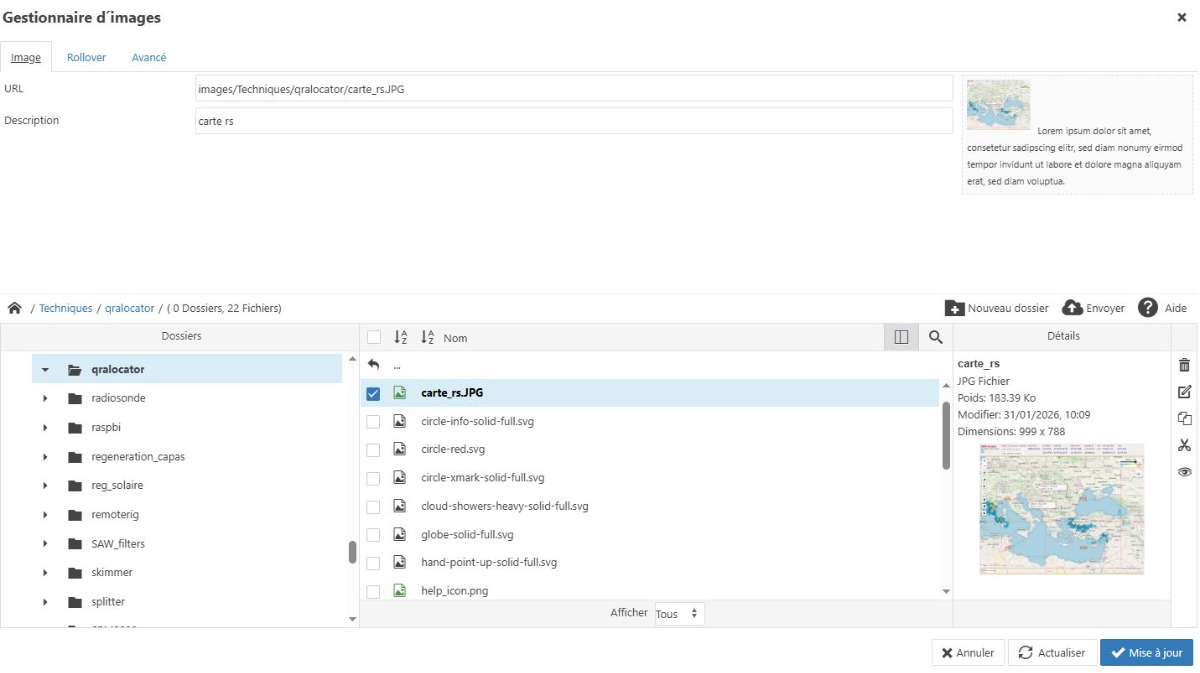Sort files by Nom icon

(x=427, y=338)
